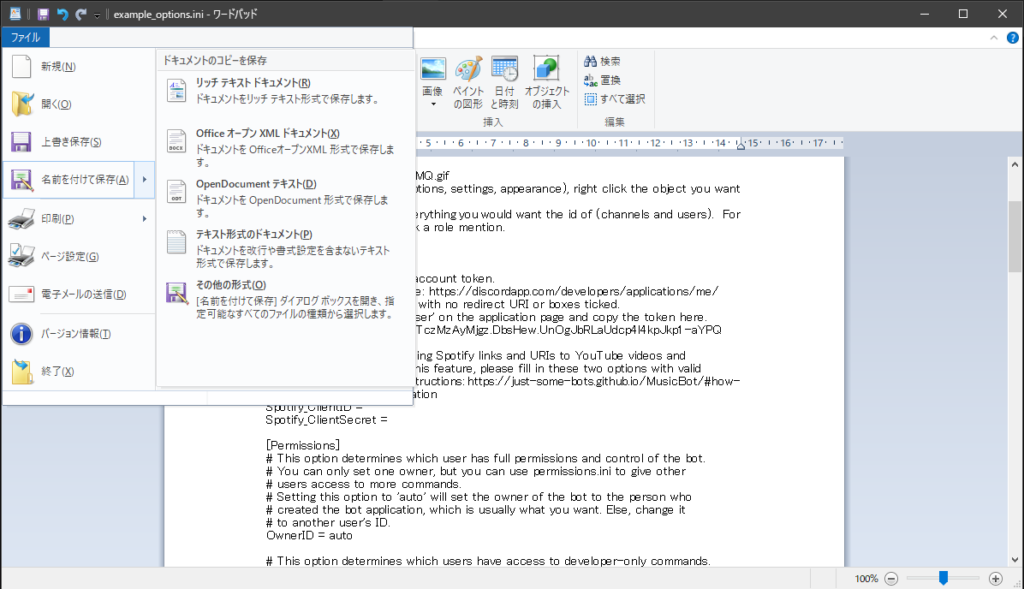Open WordPad help question mark icon

click(x=1012, y=38)
